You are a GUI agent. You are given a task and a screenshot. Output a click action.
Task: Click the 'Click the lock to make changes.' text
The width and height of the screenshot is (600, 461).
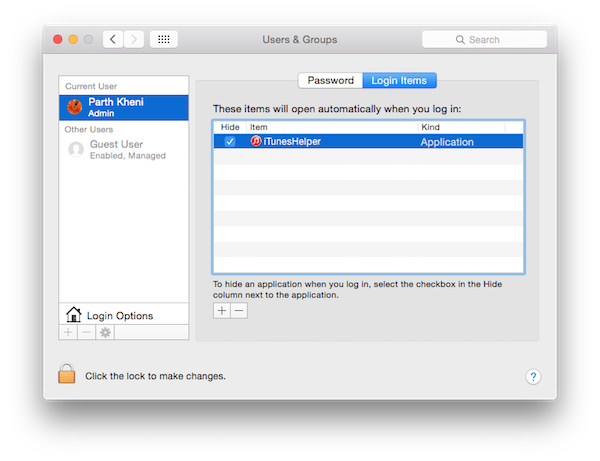point(155,376)
